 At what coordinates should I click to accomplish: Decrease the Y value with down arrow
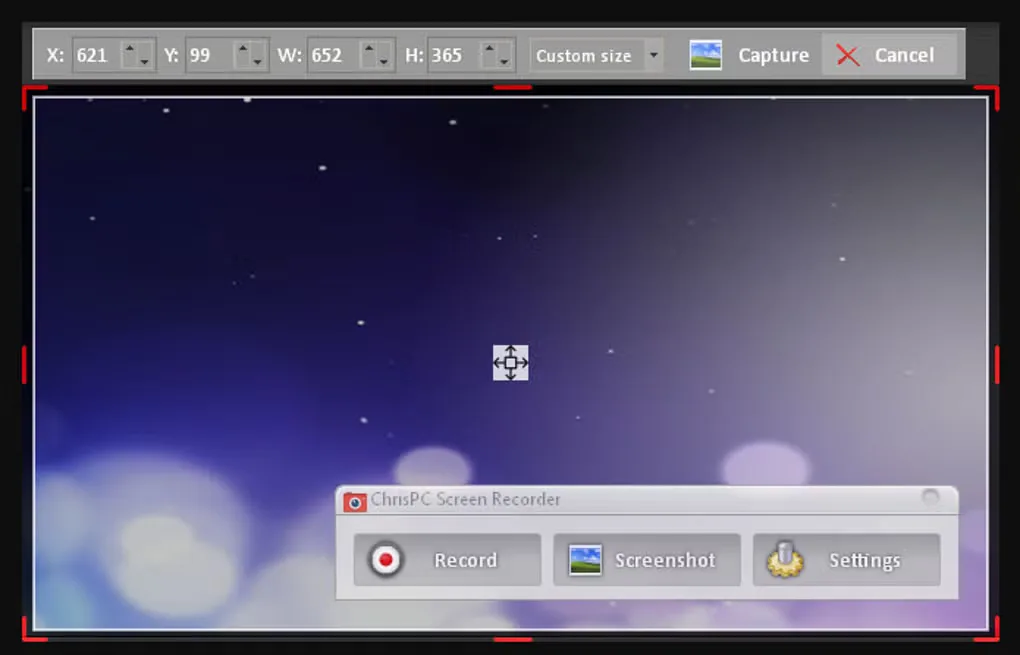pos(257,62)
